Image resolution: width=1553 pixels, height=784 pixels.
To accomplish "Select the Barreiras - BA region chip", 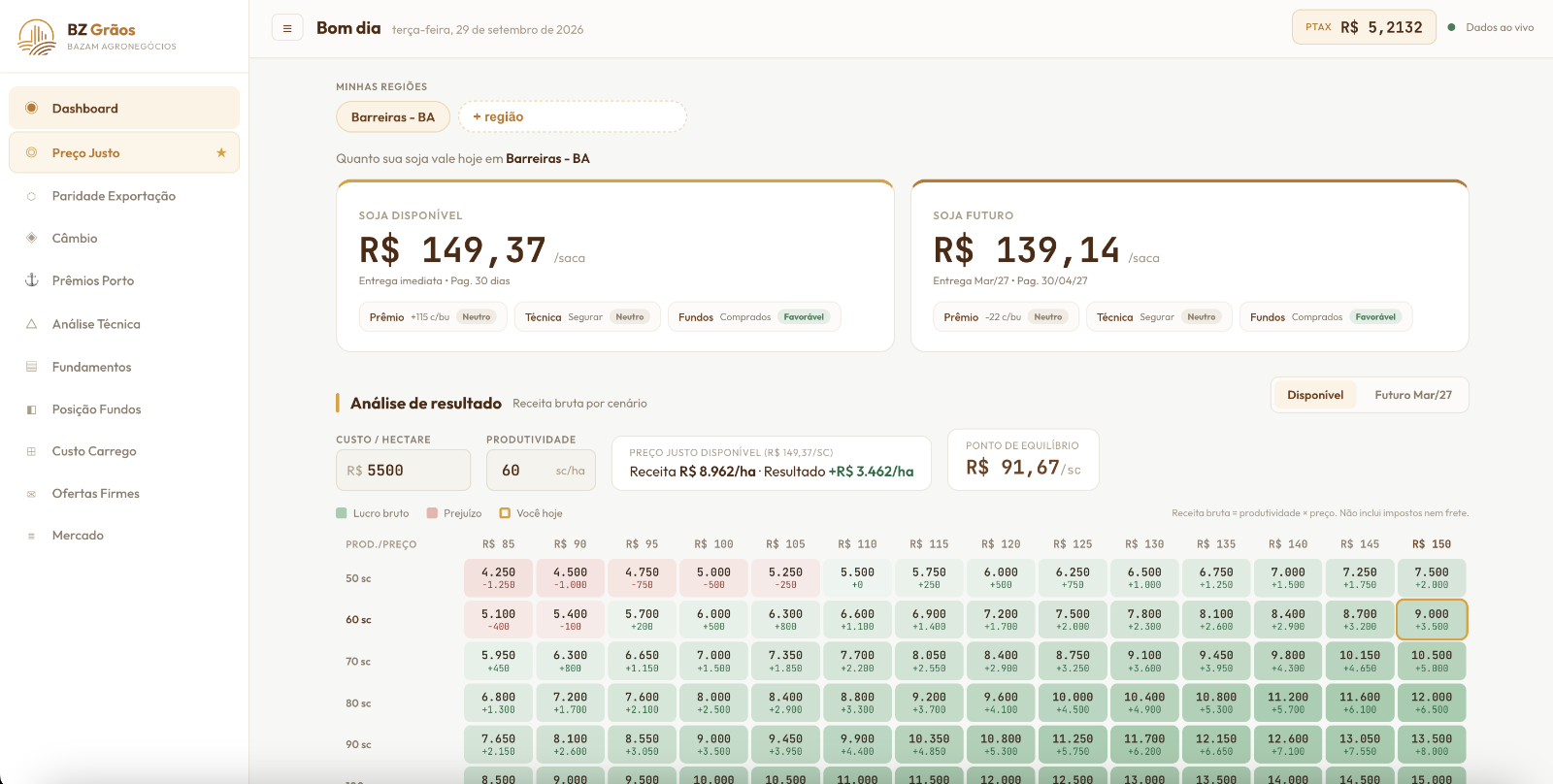I will click(x=393, y=116).
